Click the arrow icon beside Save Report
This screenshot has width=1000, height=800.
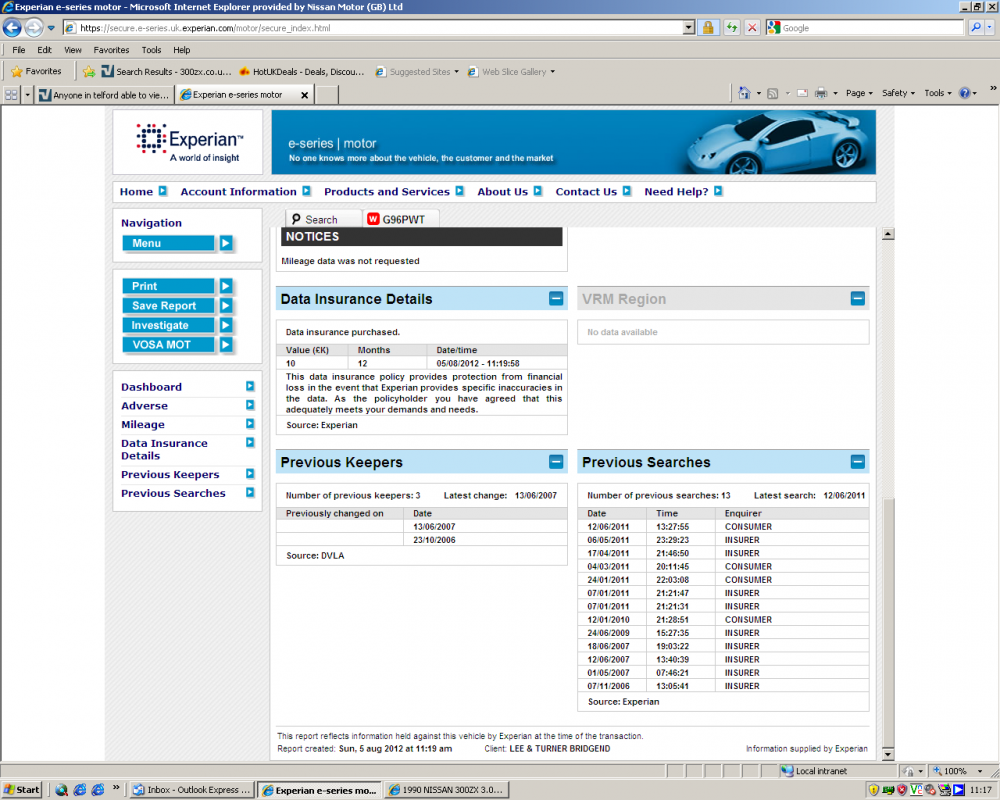click(226, 306)
